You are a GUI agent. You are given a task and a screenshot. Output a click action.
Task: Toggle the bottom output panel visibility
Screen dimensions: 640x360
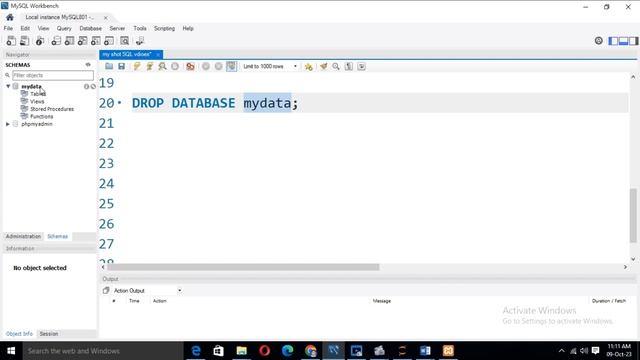[x=623, y=41]
